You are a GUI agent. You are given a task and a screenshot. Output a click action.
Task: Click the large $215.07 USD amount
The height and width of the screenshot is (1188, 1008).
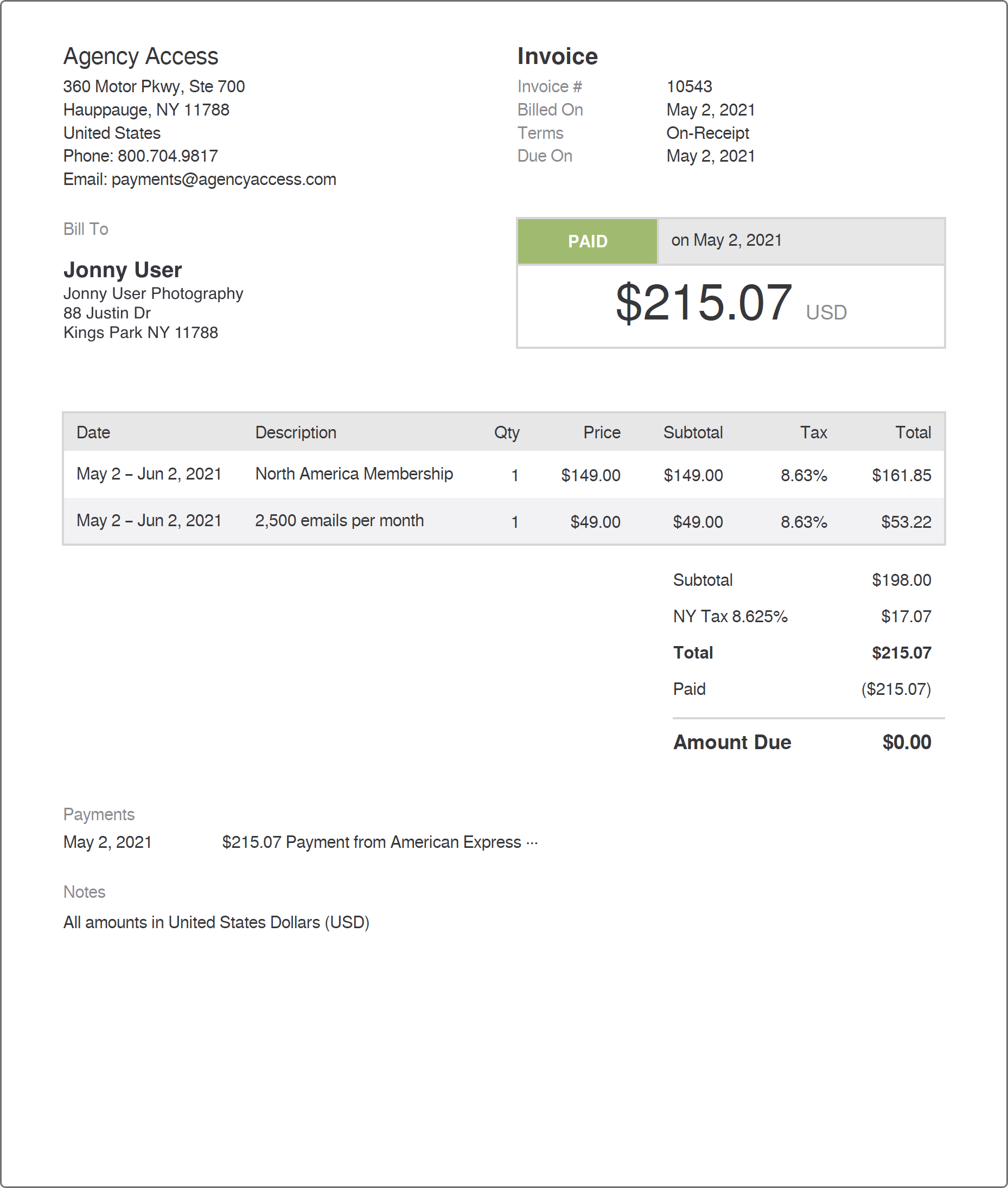coord(731,303)
